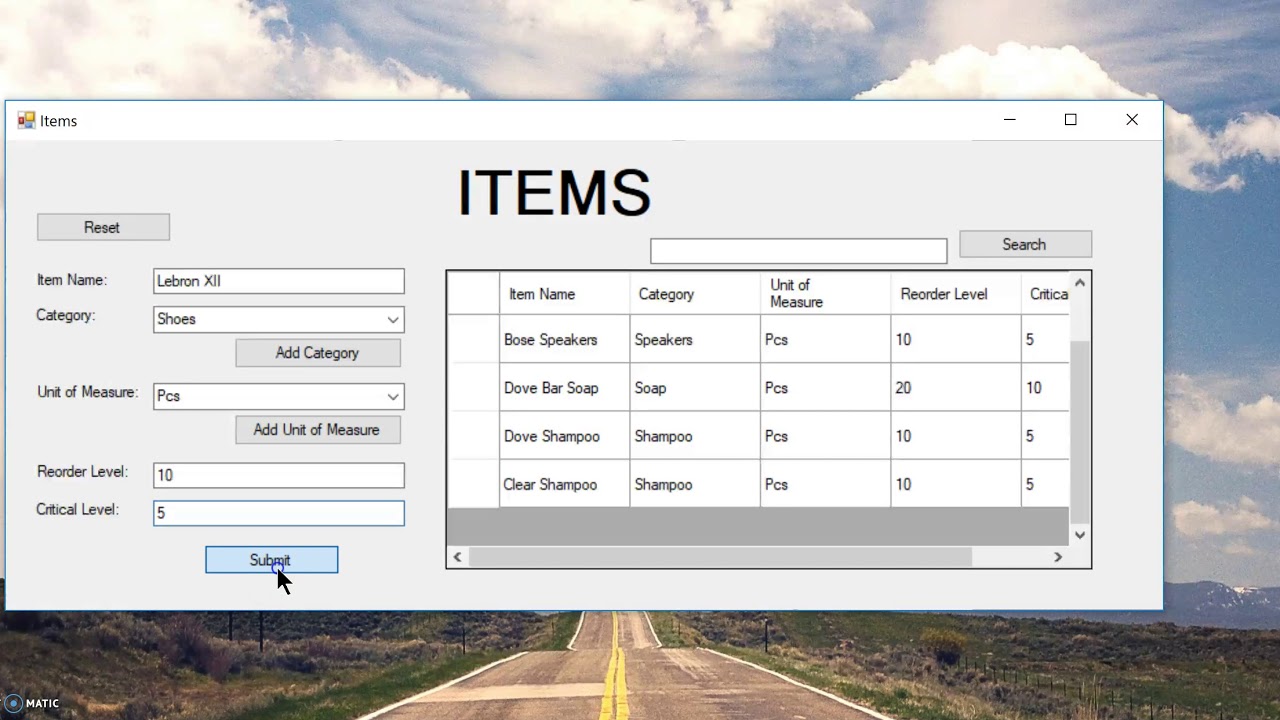Close the Items window
Screen dimensions: 1280x720
[1132, 120]
